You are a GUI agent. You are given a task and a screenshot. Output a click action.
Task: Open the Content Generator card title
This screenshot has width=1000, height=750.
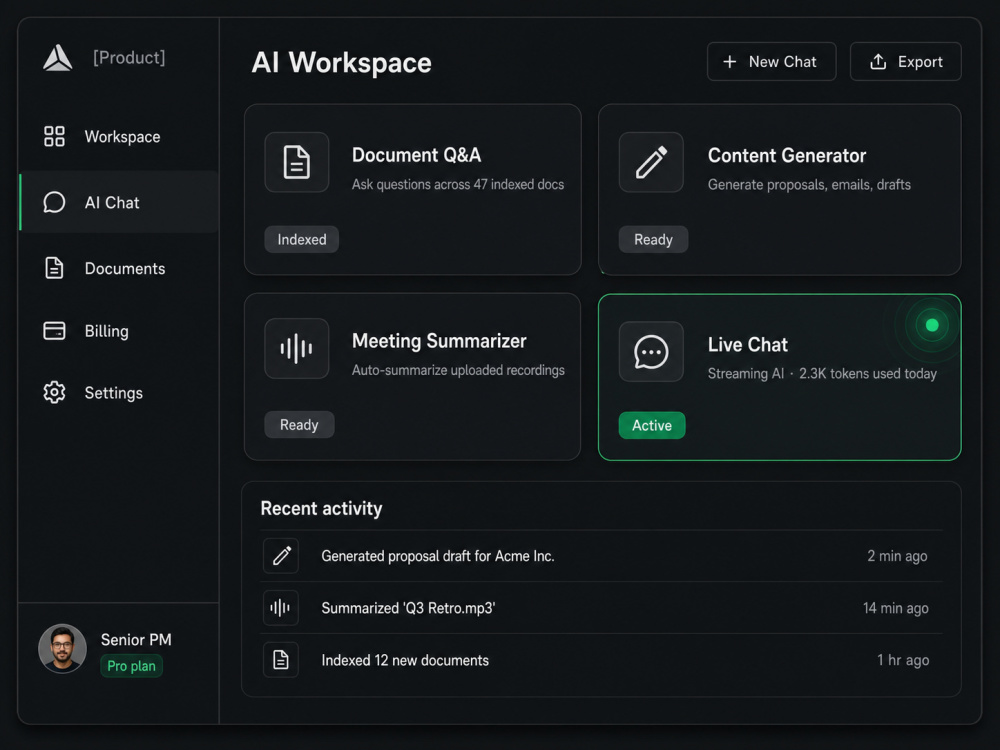(786, 156)
